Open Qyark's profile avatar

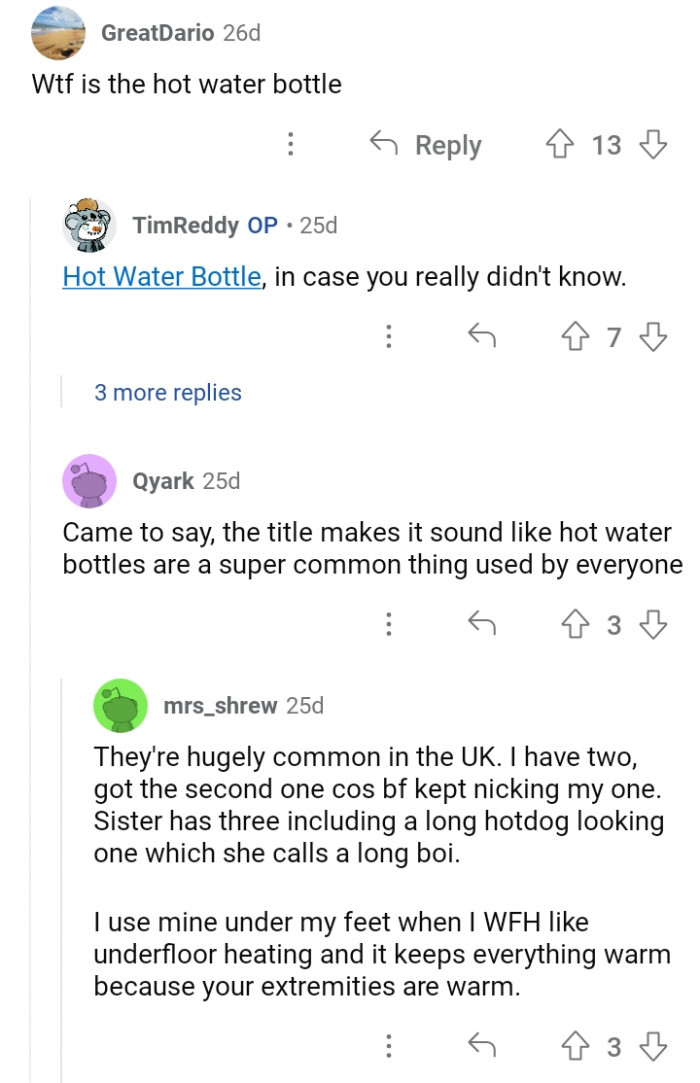coord(88,481)
